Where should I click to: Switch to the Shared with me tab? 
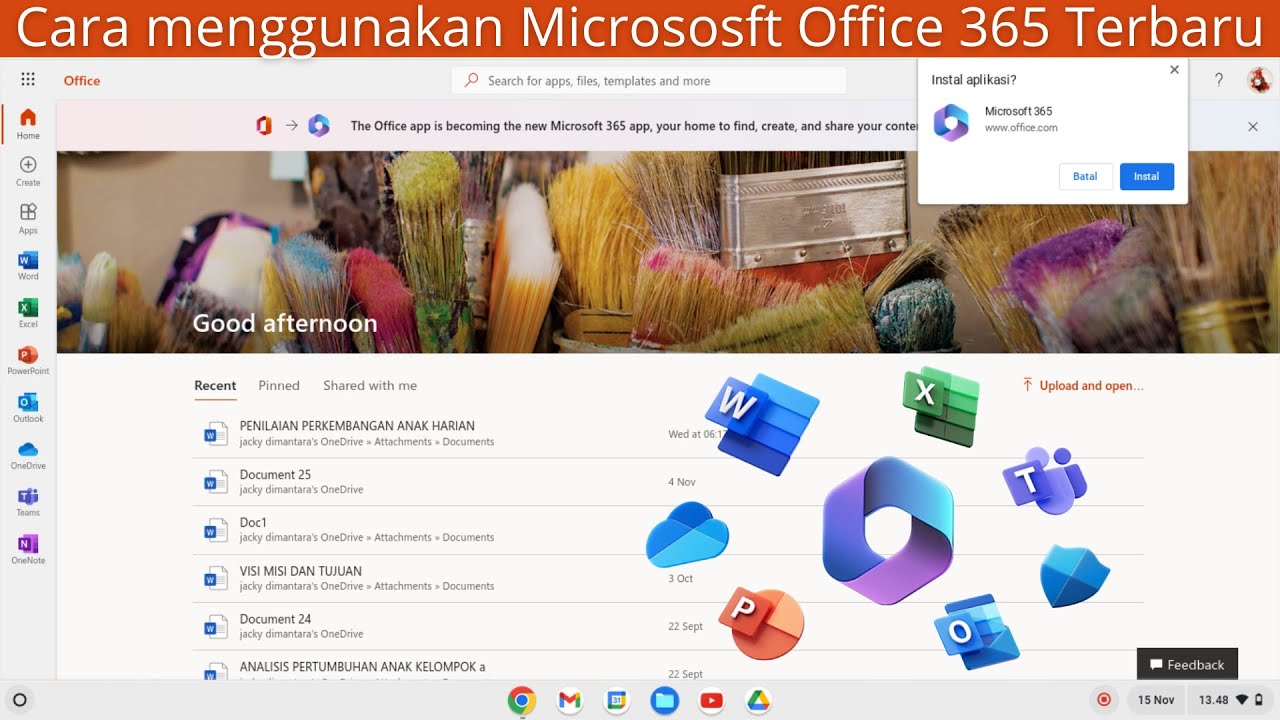(x=370, y=385)
